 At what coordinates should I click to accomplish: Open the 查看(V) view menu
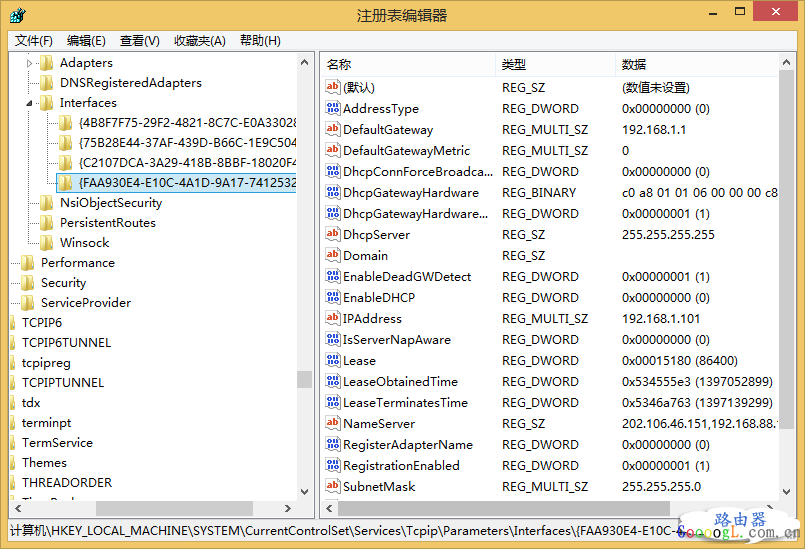coord(139,41)
